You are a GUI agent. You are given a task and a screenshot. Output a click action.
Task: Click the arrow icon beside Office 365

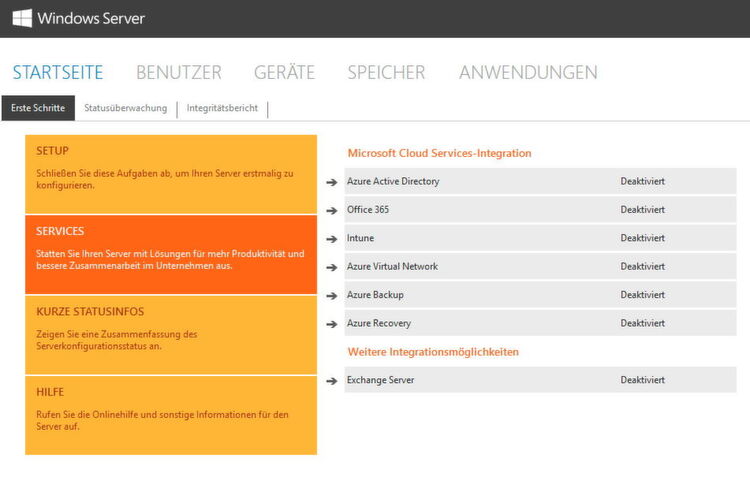(331, 210)
